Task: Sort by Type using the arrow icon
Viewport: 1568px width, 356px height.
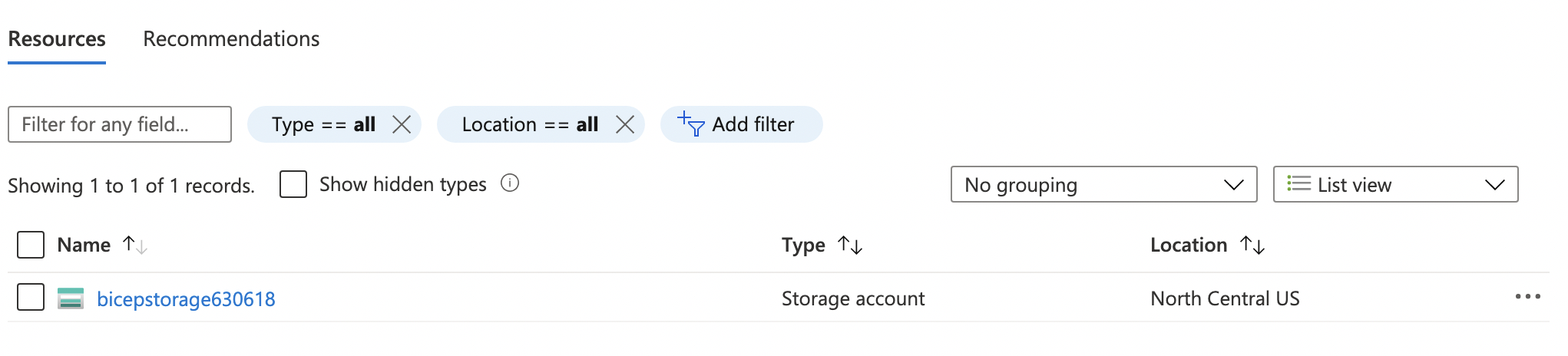Action: coord(850,245)
